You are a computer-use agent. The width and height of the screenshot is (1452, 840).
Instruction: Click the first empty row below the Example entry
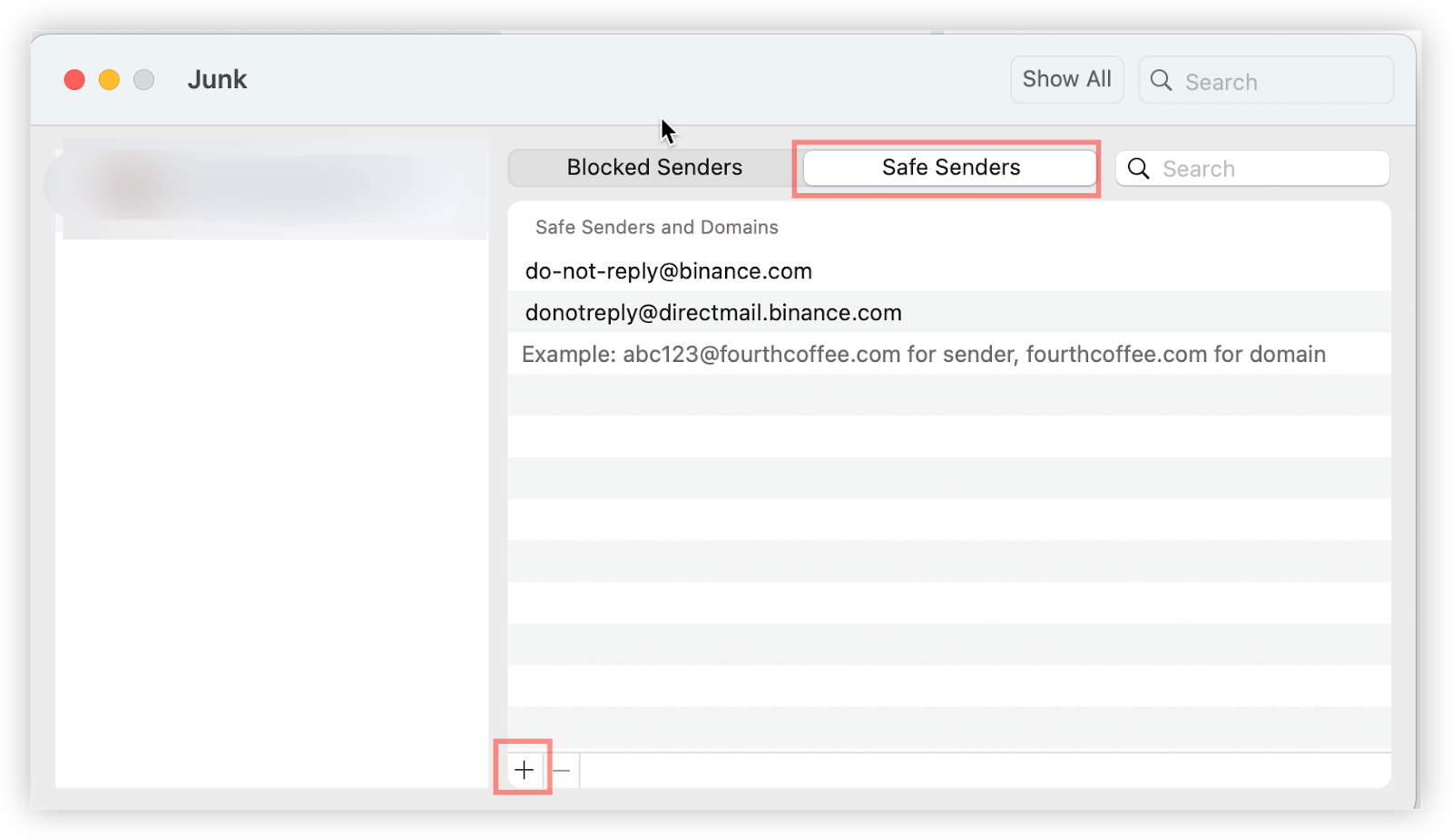[x=948, y=396]
